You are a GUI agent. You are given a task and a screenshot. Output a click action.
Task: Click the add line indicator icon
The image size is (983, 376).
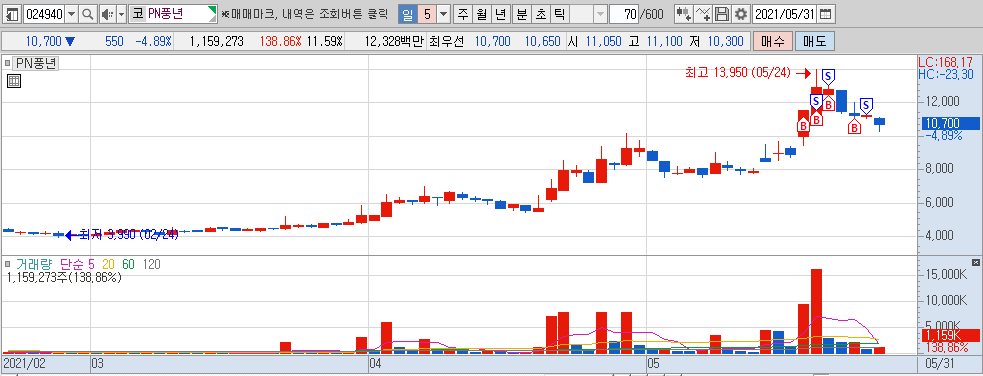703,14
